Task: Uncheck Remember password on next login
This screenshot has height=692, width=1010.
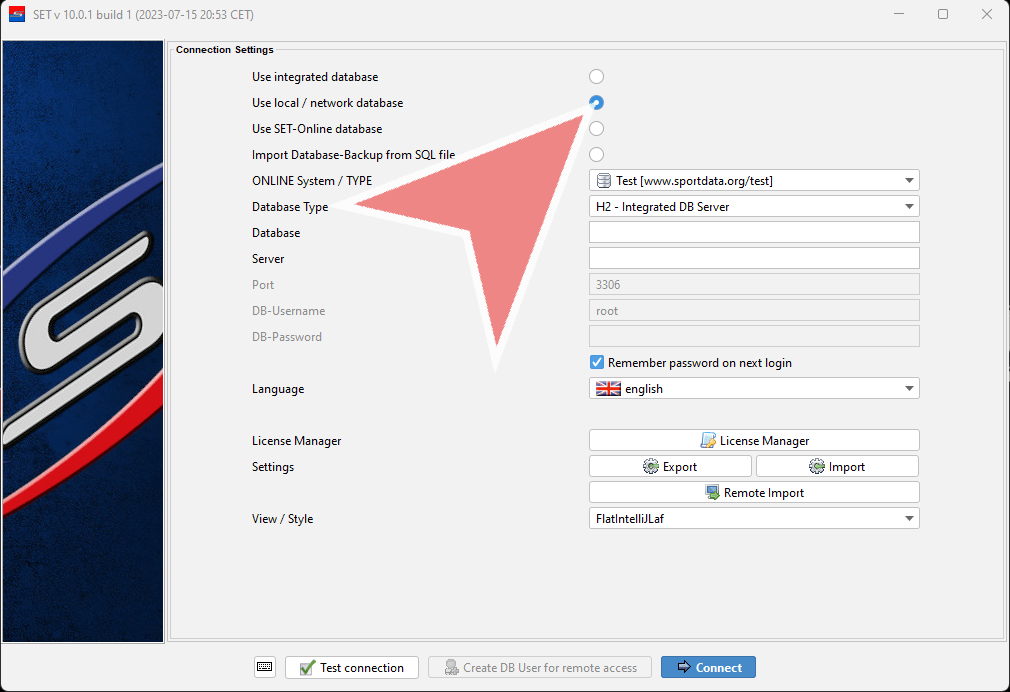Action: point(597,363)
